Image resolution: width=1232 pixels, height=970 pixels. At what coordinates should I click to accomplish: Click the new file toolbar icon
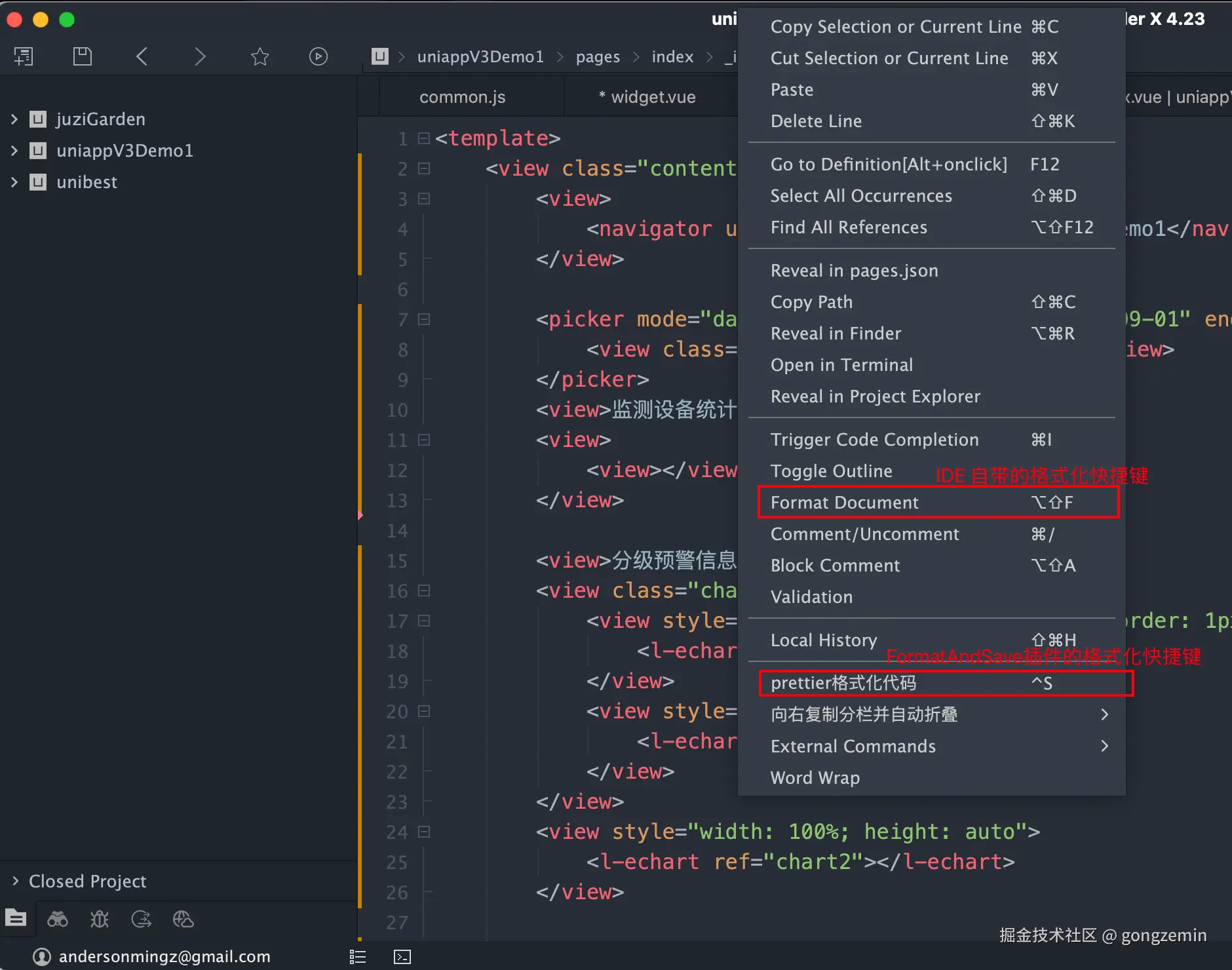pyautogui.click(x=24, y=56)
